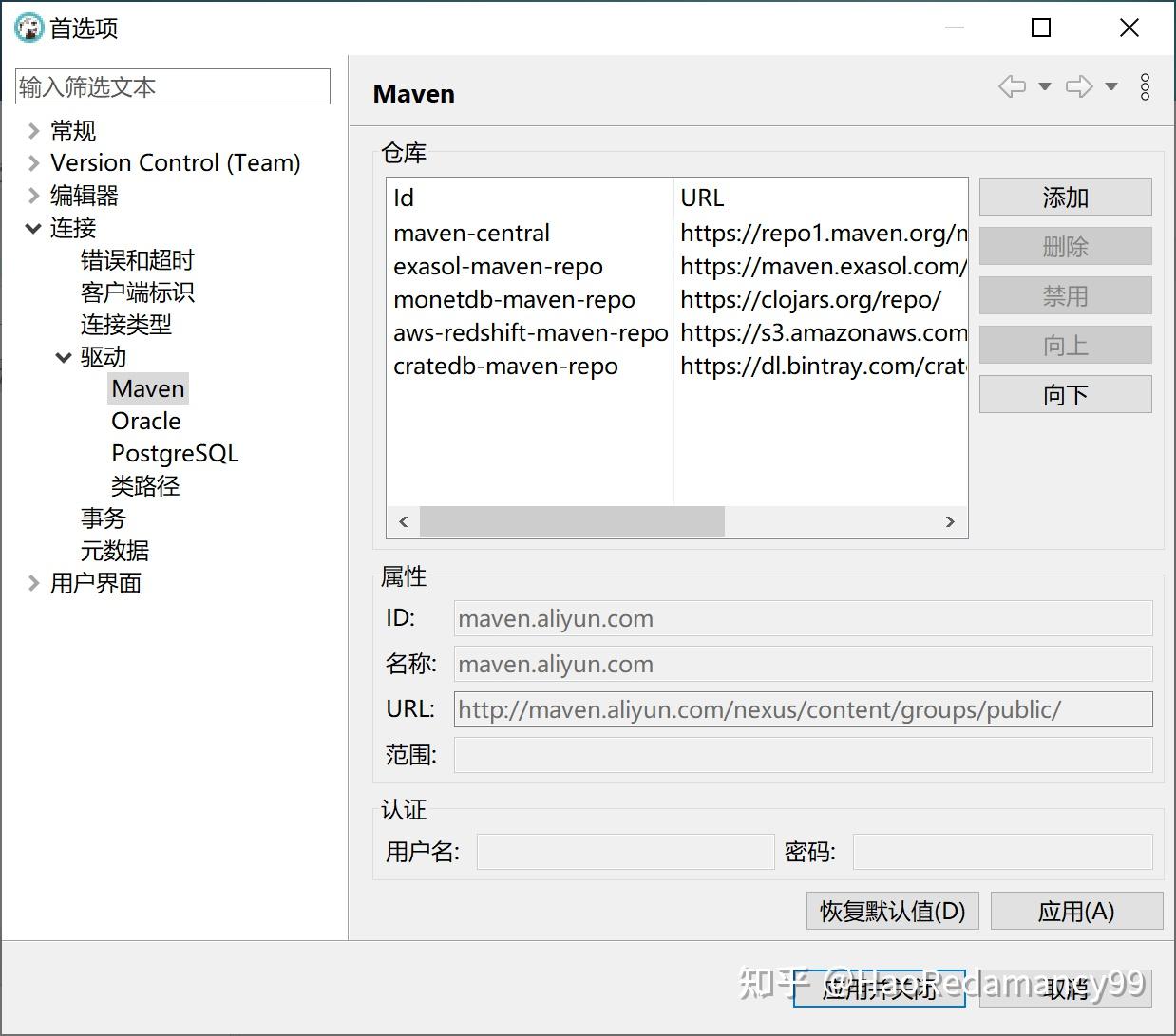The width and height of the screenshot is (1176, 1036).
Task: Click scroll right arrow of repository table
Action: click(x=950, y=521)
